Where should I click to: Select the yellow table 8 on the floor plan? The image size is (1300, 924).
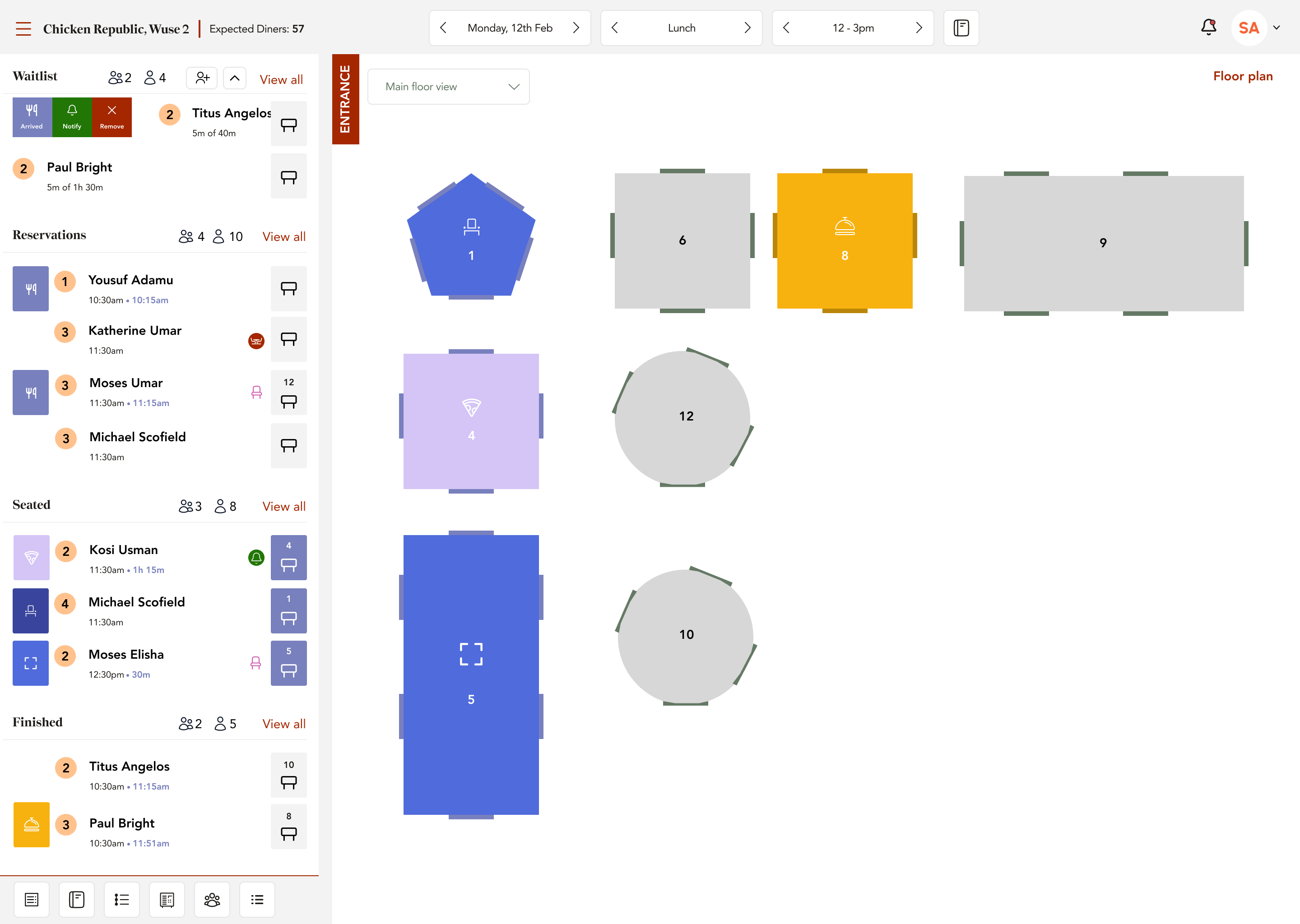coord(845,240)
